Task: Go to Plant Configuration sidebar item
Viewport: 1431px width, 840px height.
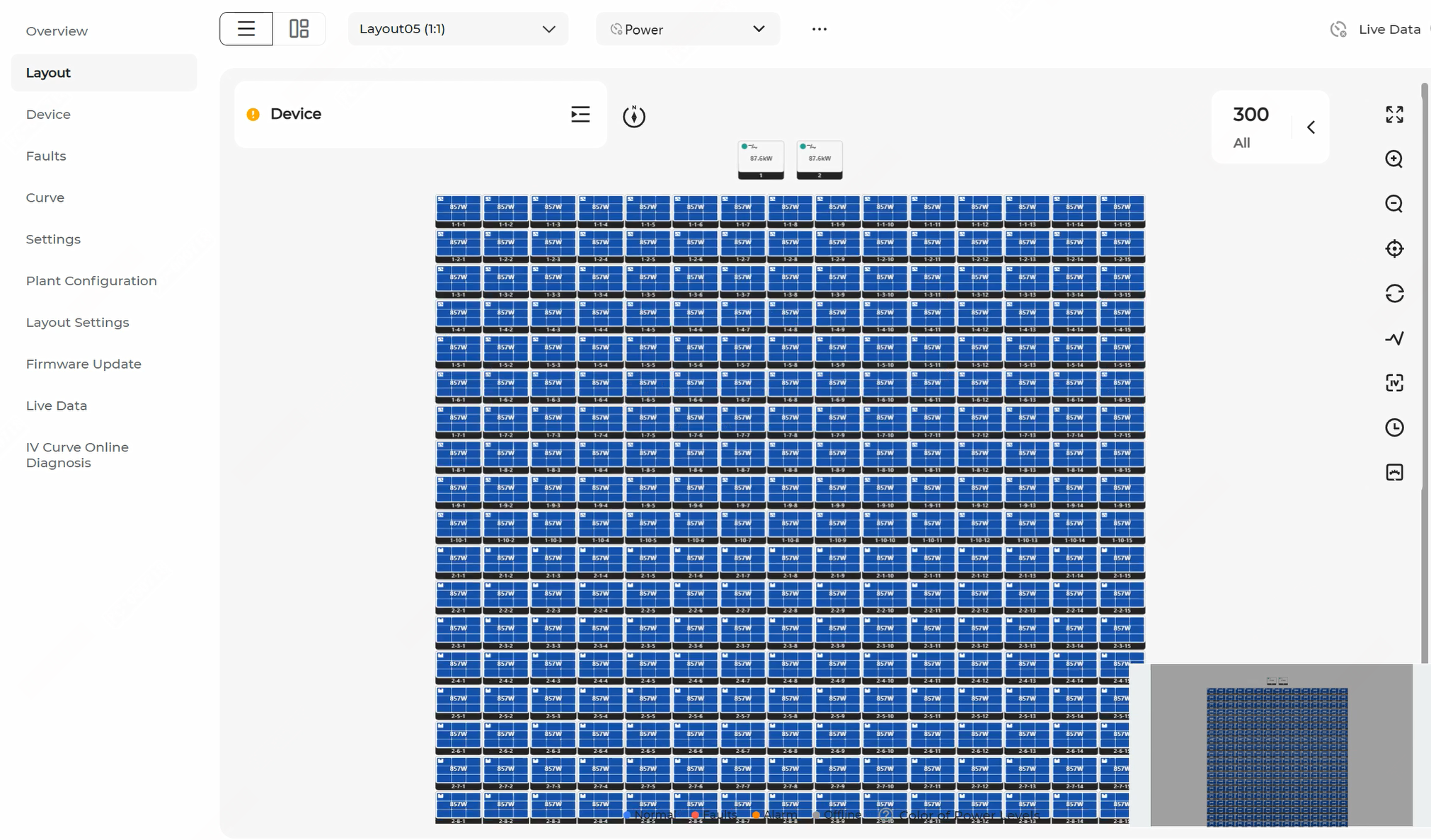Action: coord(91,281)
